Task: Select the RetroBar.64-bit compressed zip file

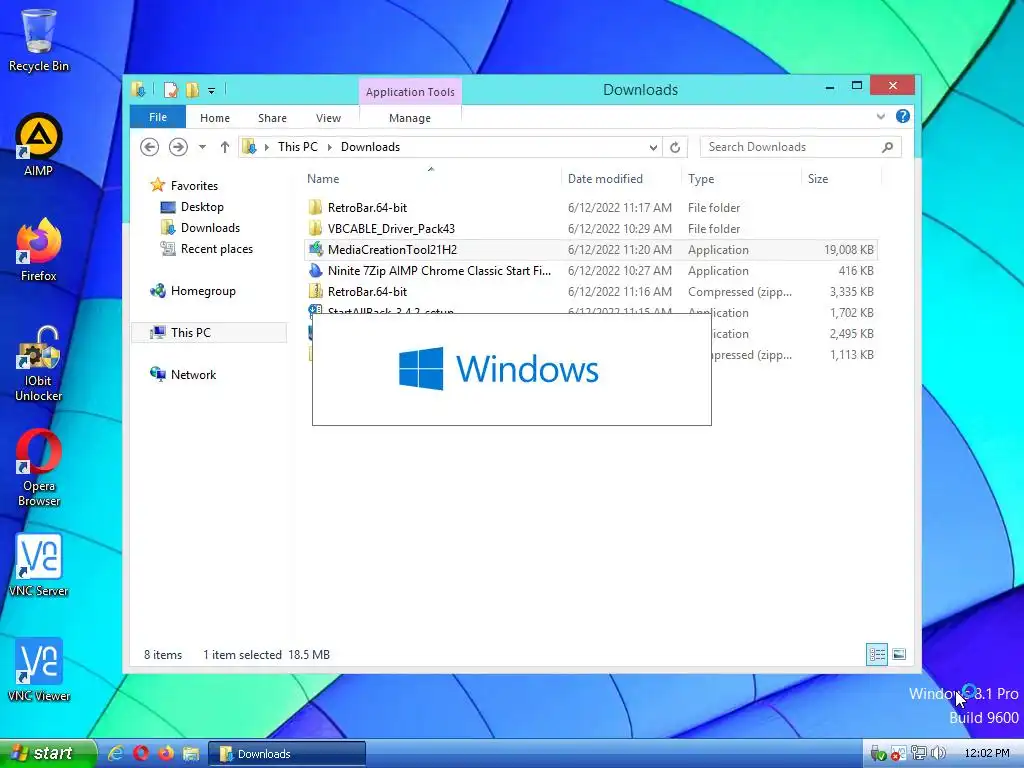Action: click(590, 291)
